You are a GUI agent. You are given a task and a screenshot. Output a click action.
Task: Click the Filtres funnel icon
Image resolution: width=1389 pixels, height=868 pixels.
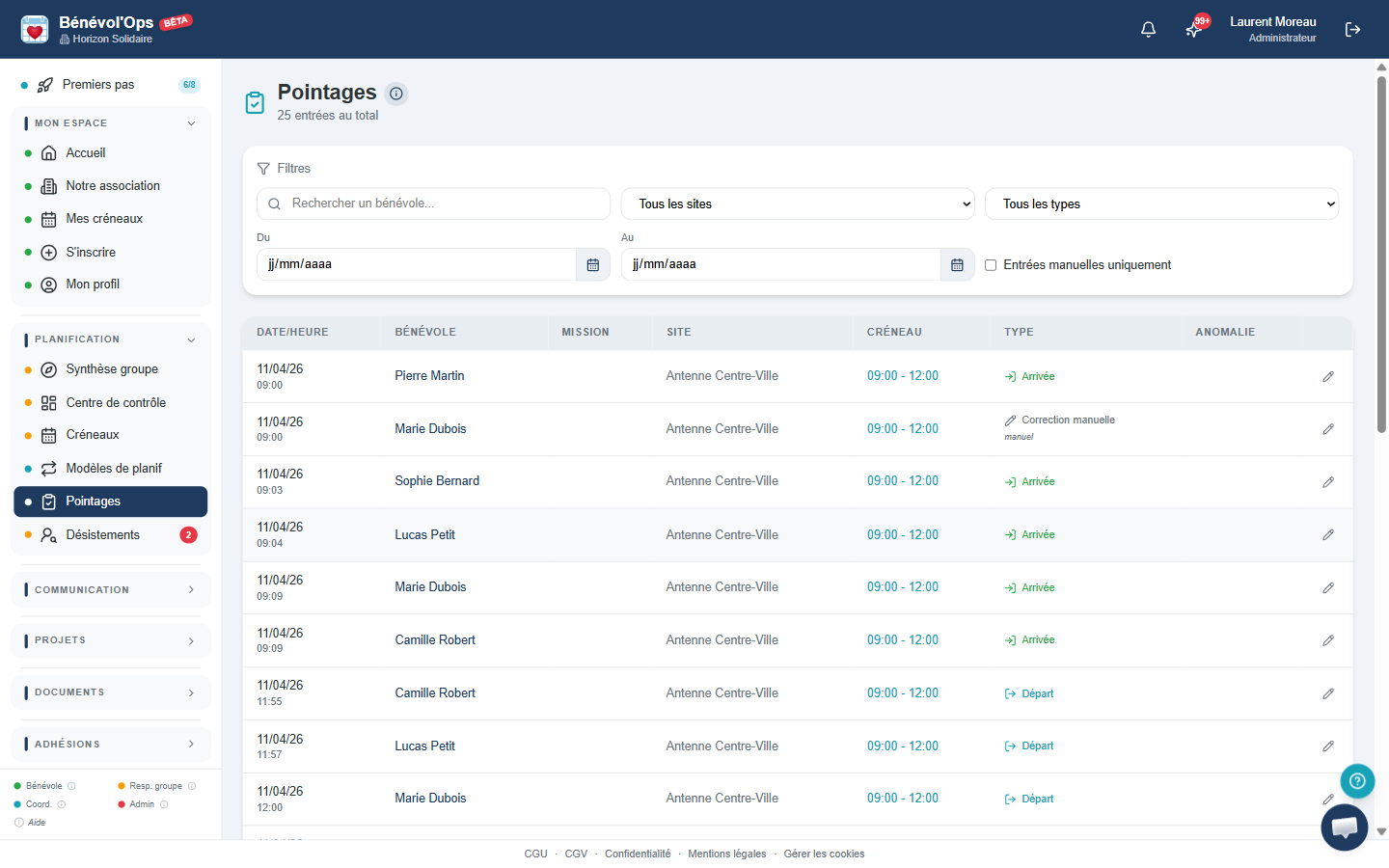(x=263, y=169)
